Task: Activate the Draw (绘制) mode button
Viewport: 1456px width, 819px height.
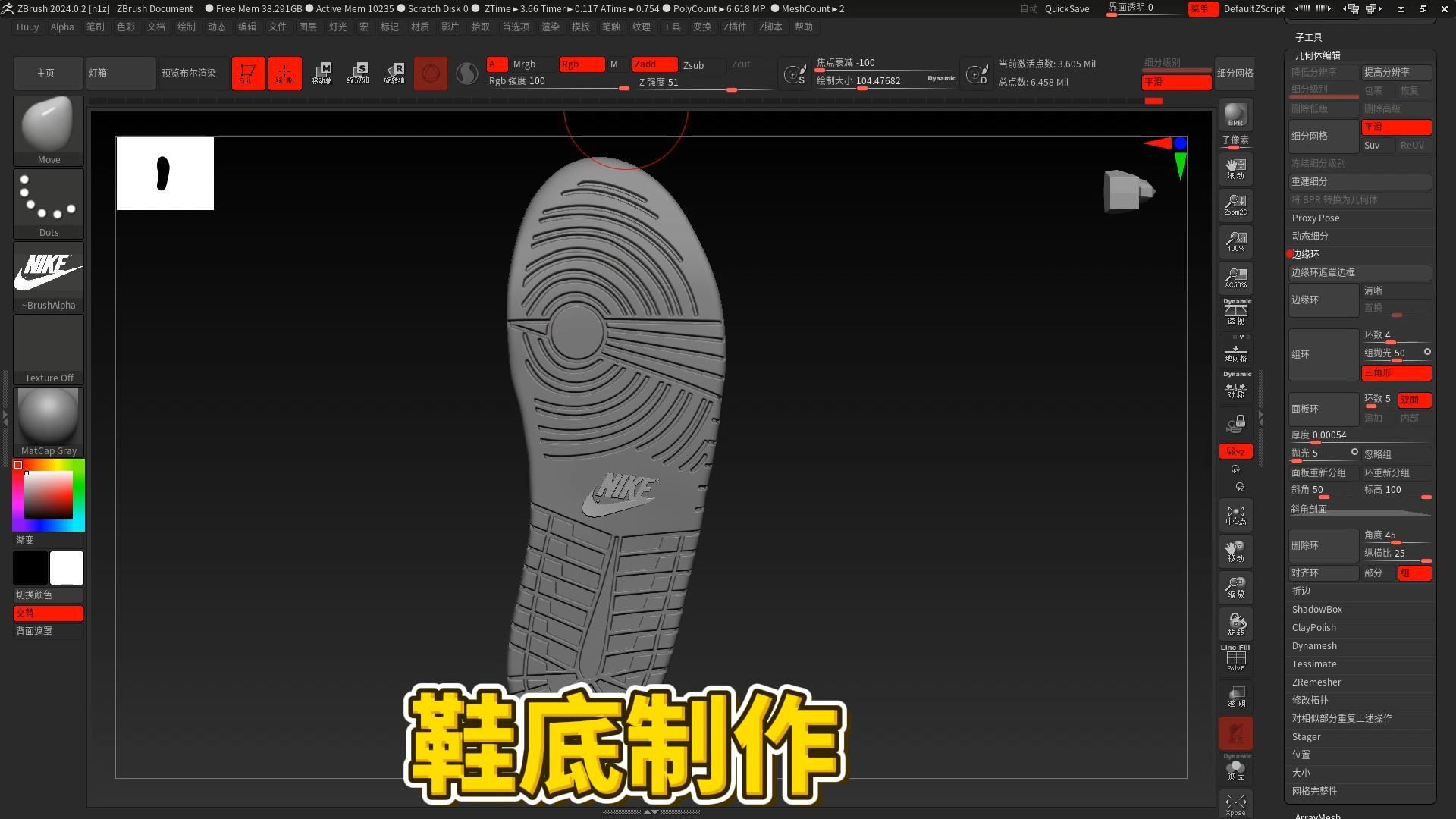Action: pyautogui.click(x=284, y=74)
